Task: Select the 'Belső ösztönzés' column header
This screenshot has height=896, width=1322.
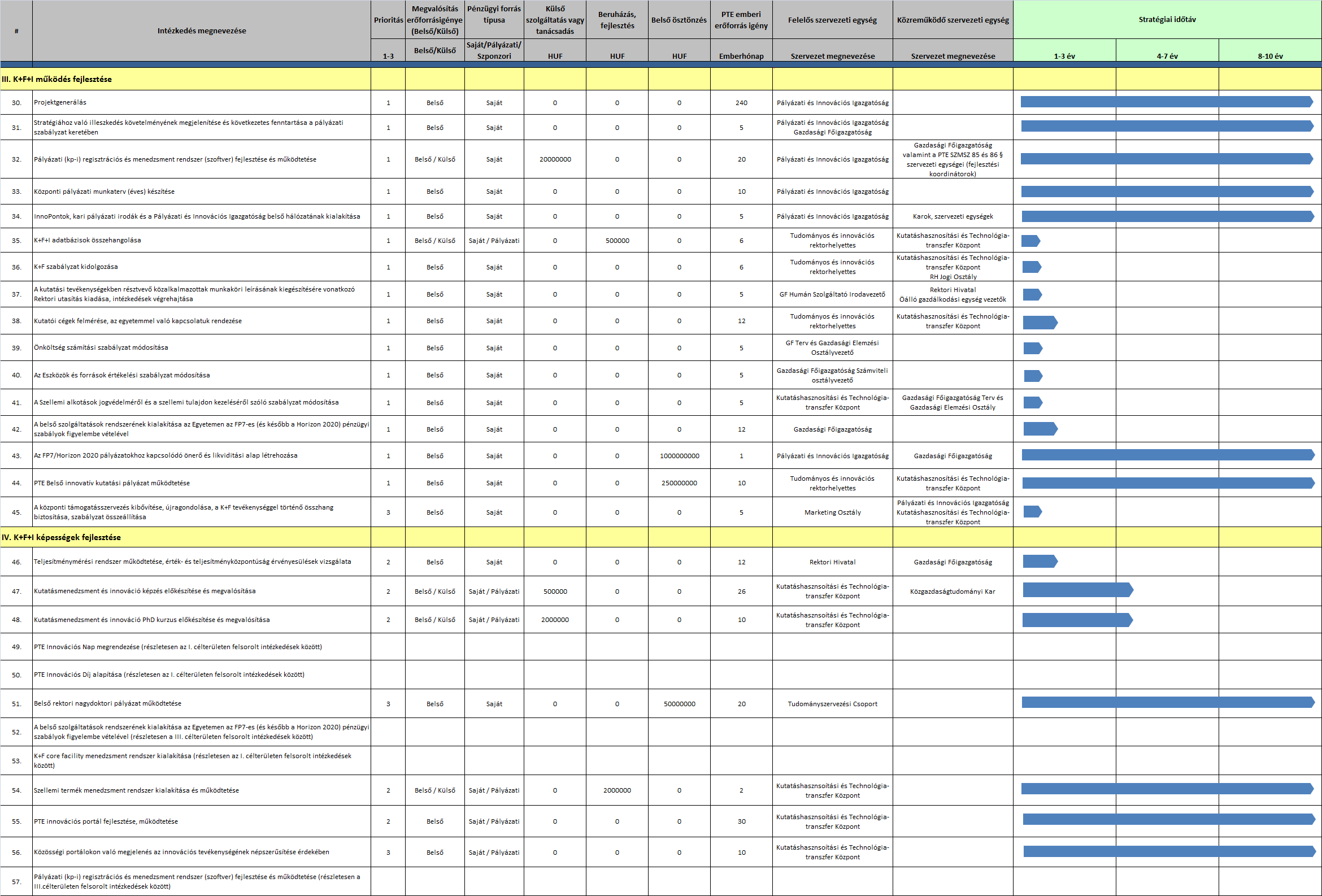Action: click(679, 20)
